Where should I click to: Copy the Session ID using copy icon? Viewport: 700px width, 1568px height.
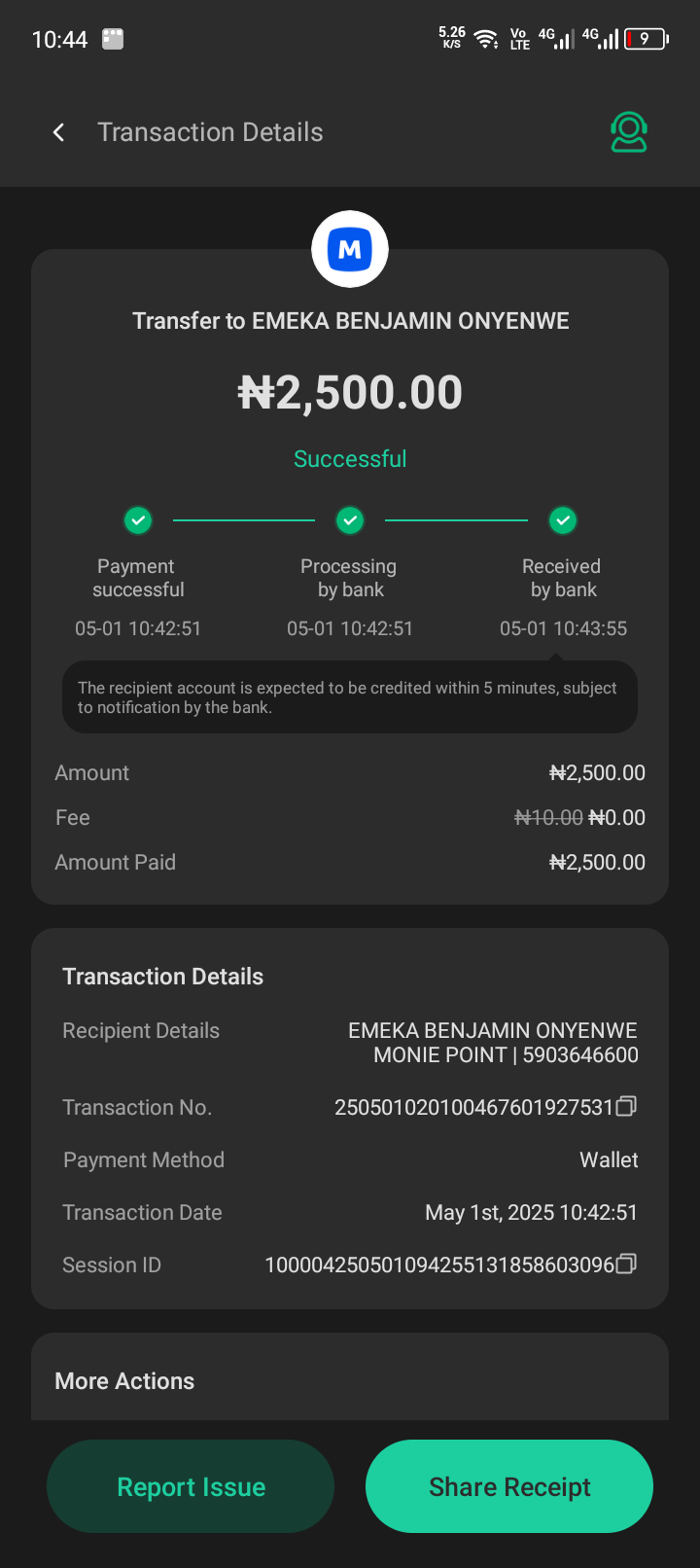coord(627,1264)
